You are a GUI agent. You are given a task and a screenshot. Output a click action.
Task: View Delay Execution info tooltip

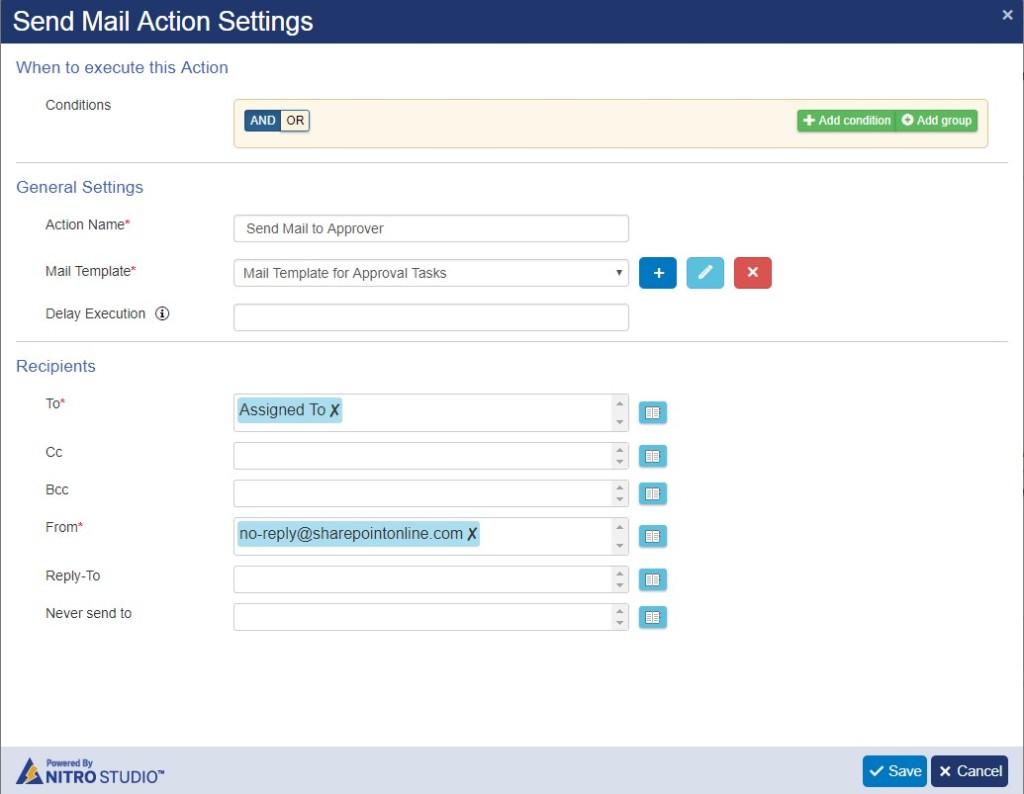pos(160,313)
